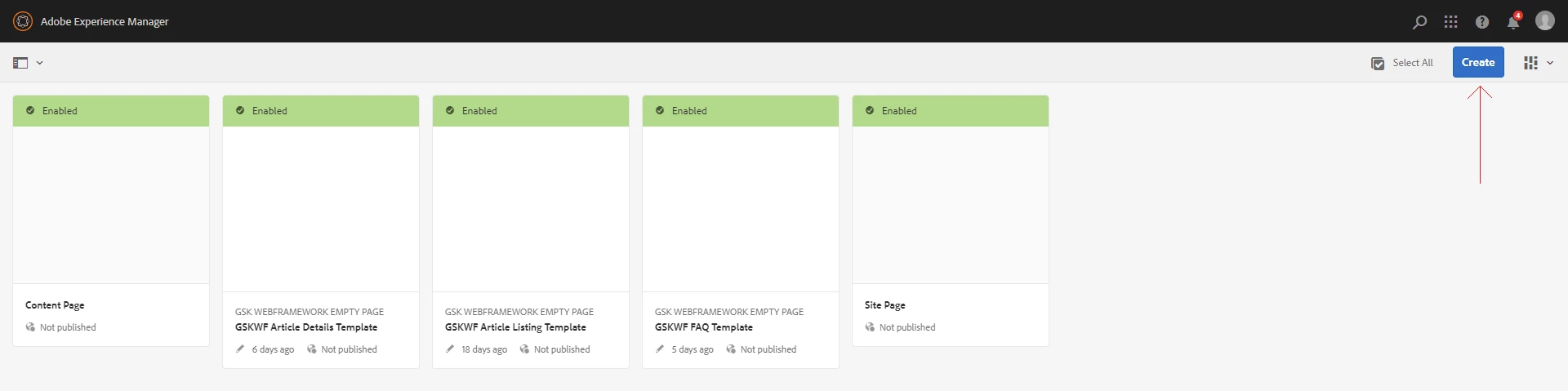Click the Create button
1568x391 pixels.
(x=1478, y=62)
